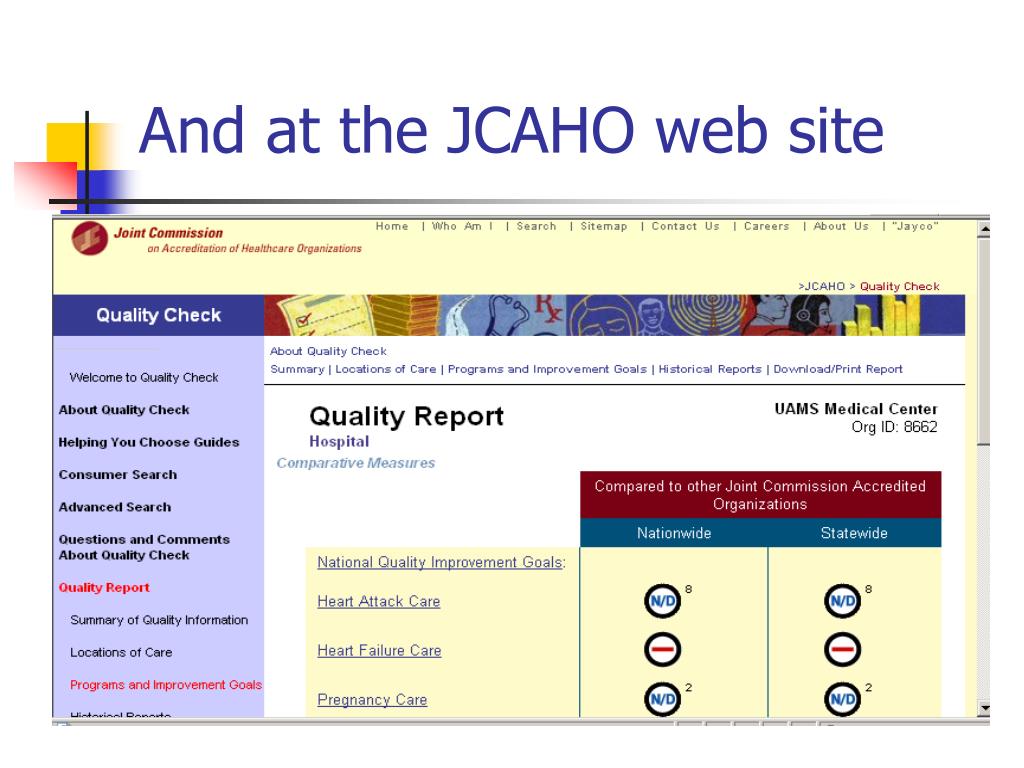Click the scrollbar up arrow
The width and height of the screenshot is (1024, 768).
tap(984, 229)
